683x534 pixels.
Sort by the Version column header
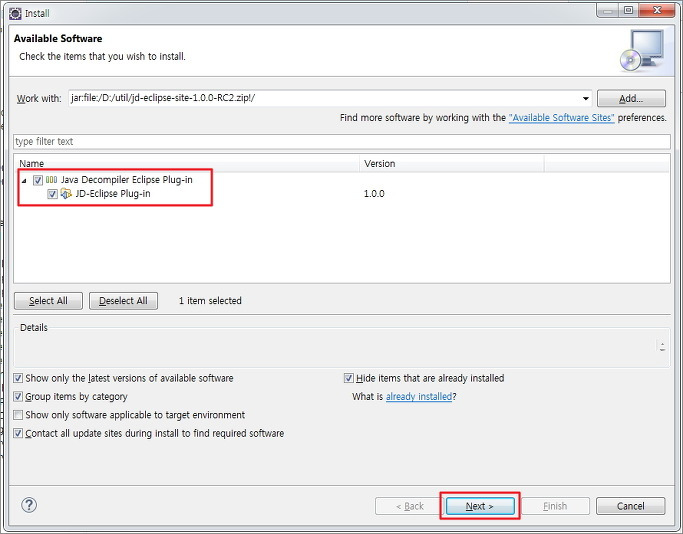(x=452, y=164)
